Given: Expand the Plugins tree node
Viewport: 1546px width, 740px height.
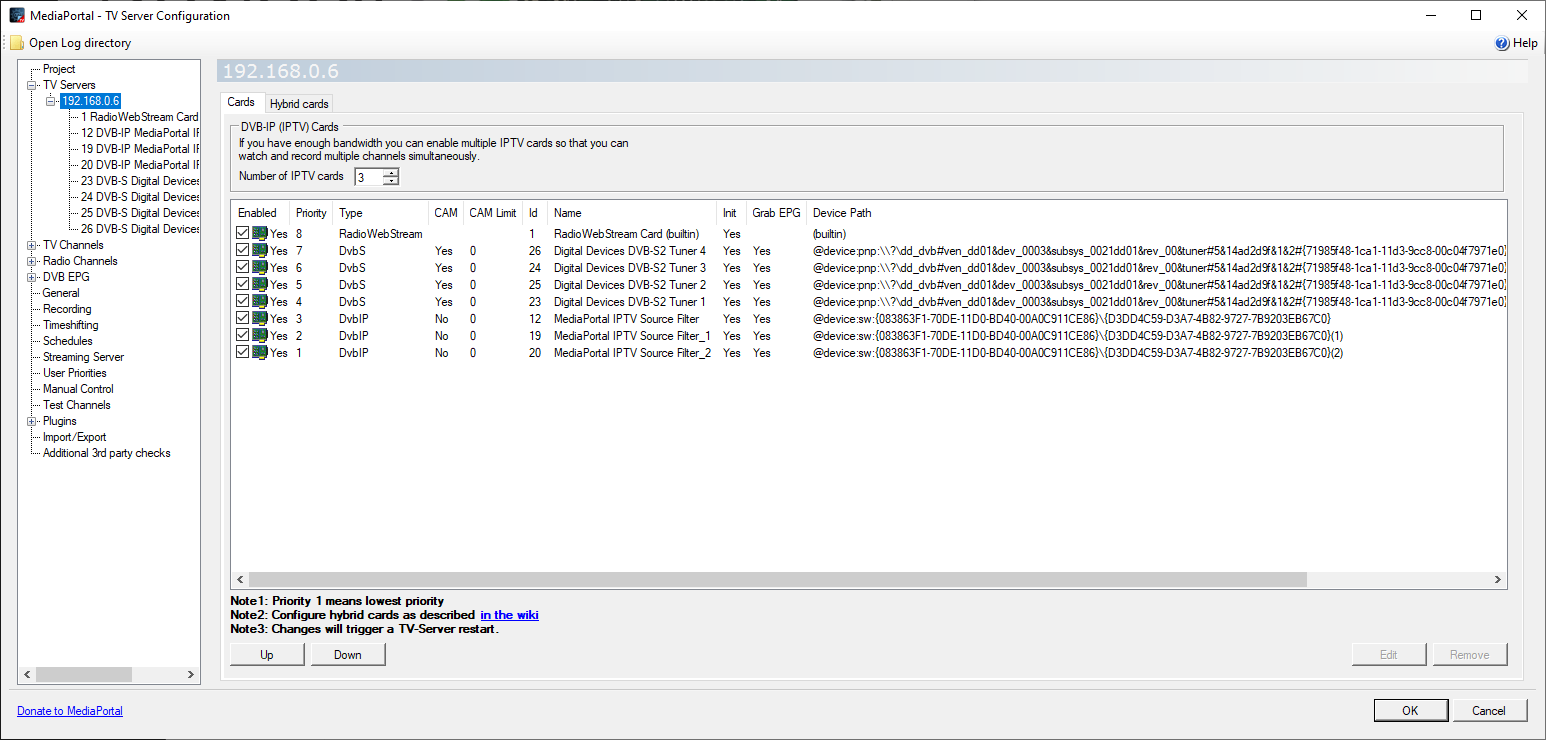Looking at the screenshot, I should [x=33, y=421].
